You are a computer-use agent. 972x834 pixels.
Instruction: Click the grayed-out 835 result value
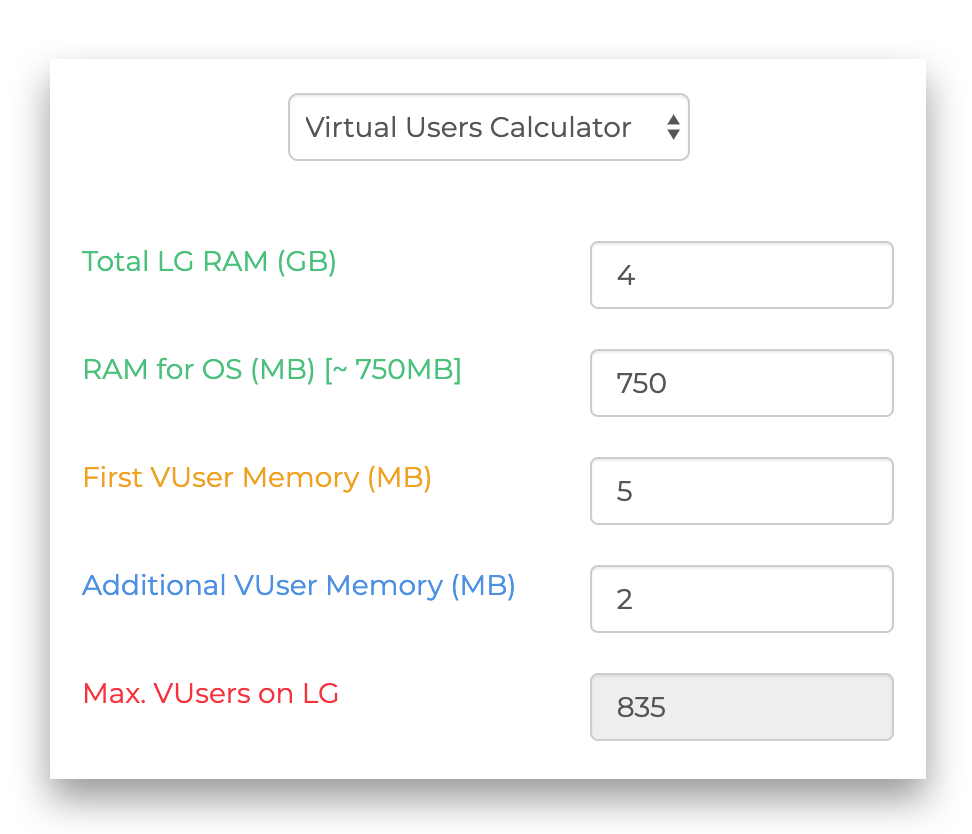pos(641,707)
